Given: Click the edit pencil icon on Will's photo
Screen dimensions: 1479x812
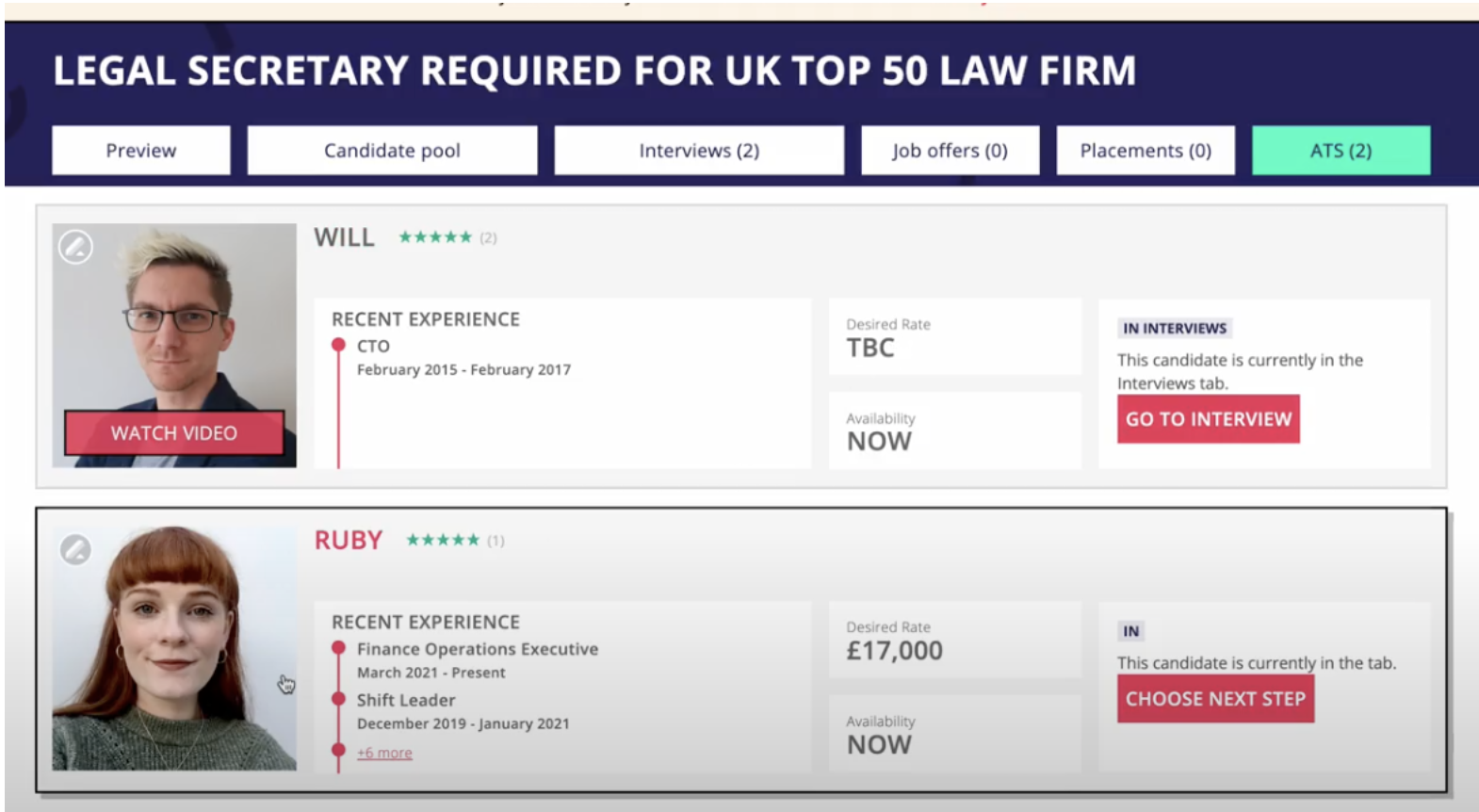Looking at the screenshot, I should coord(75,247).
